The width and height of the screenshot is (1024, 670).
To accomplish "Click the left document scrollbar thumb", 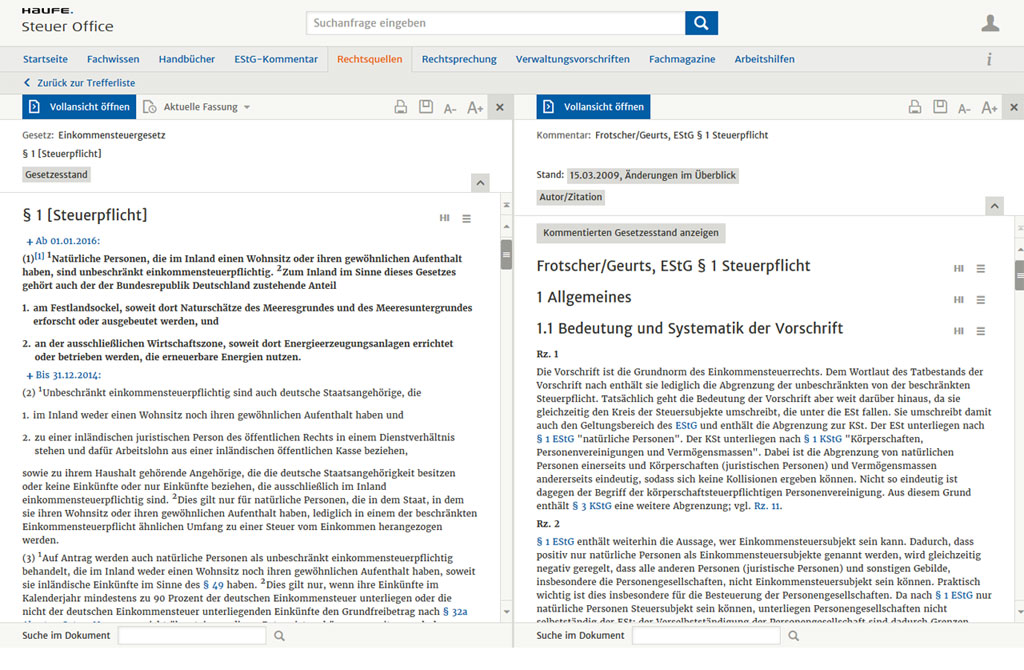I will tap(506, 255).
